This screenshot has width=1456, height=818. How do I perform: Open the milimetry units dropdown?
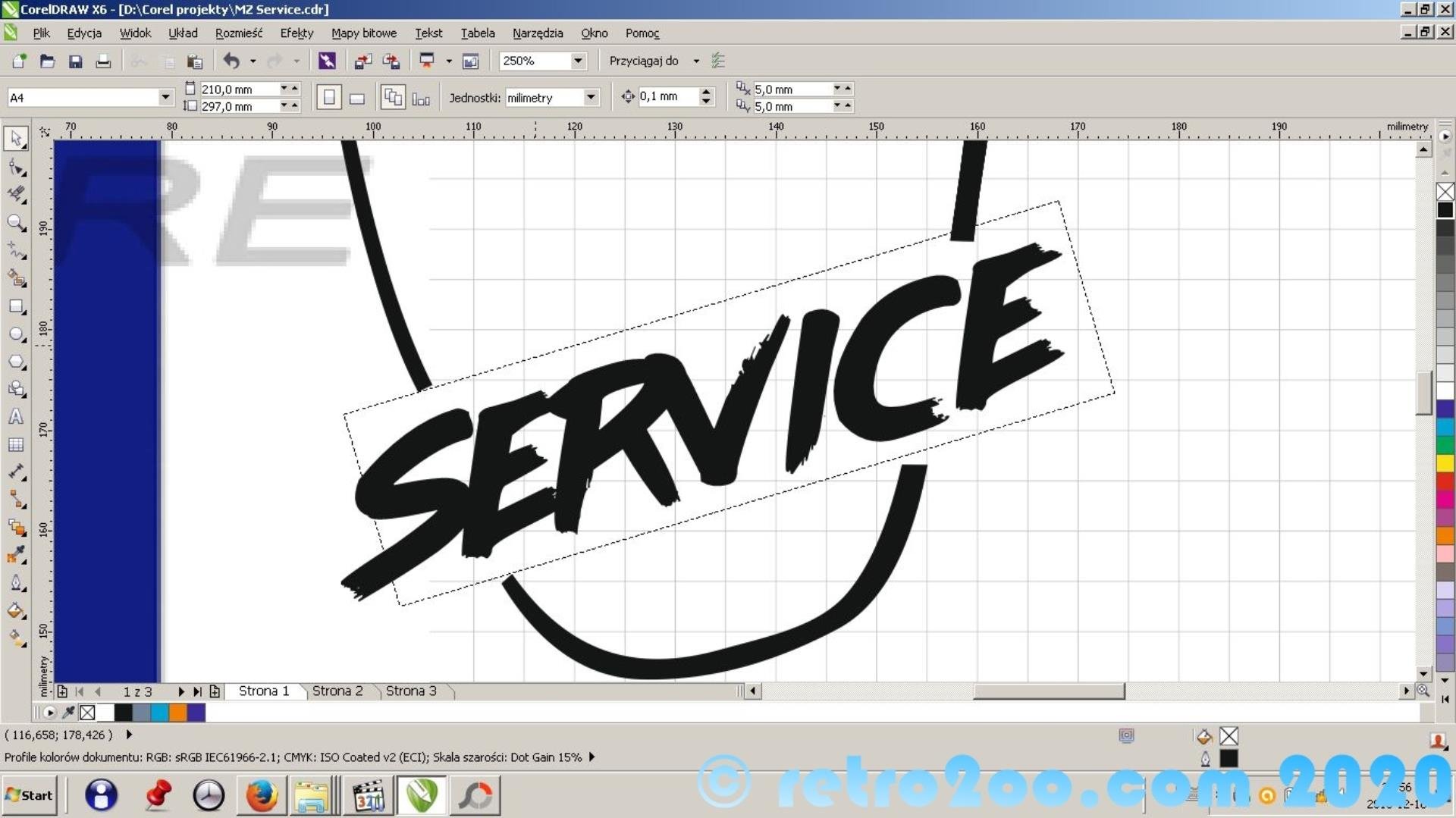[590, 98]
